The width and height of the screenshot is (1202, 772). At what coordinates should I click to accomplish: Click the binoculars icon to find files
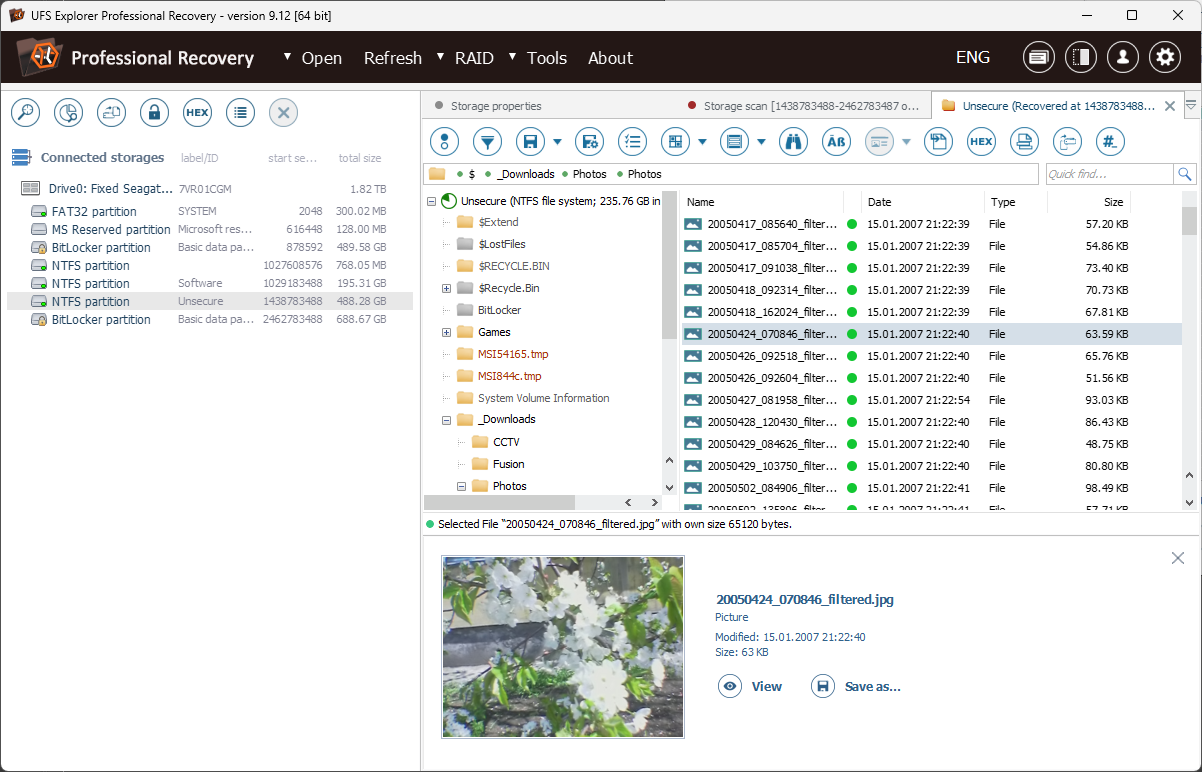point(791,141)
